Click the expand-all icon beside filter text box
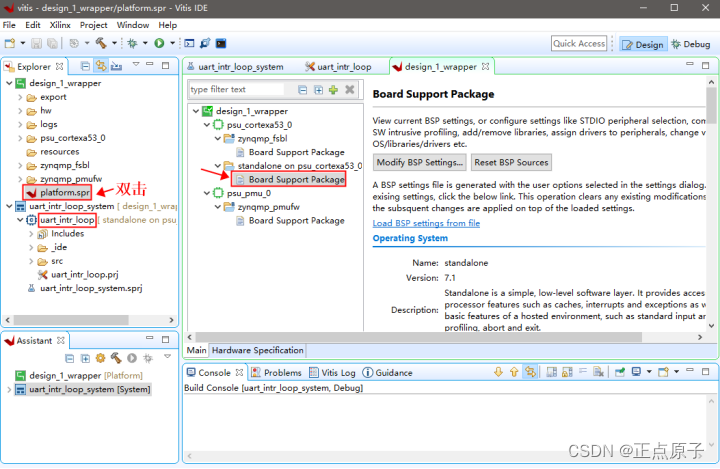This screenshot has width=720, height=469. [x=318, y=90]
